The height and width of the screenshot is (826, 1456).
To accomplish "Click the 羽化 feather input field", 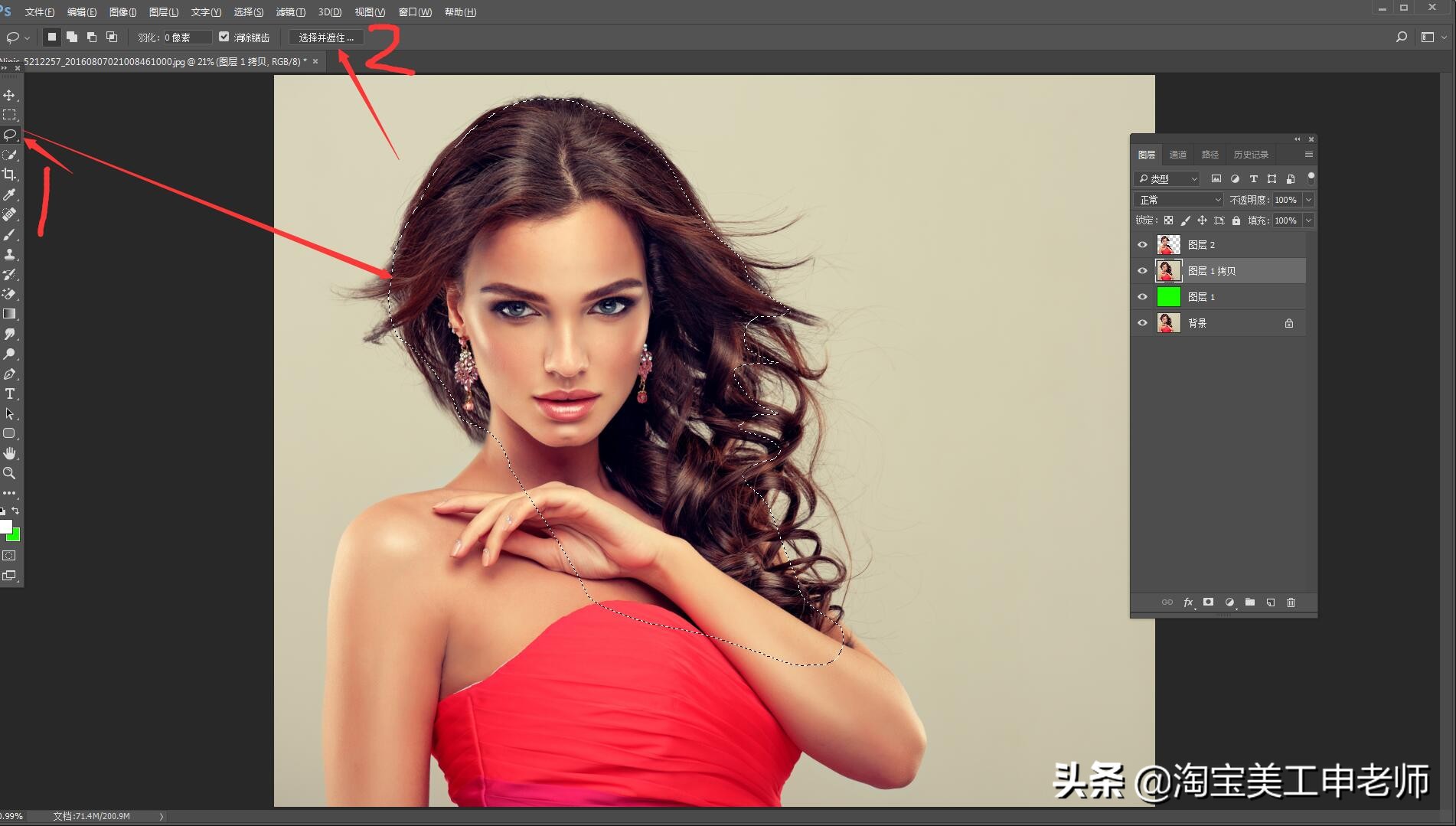I will pyautogui.click(x=188, y=38).
